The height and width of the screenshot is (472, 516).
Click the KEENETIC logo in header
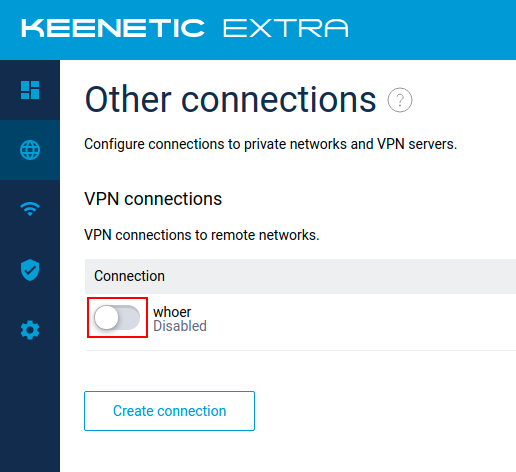tap(113, 28)
